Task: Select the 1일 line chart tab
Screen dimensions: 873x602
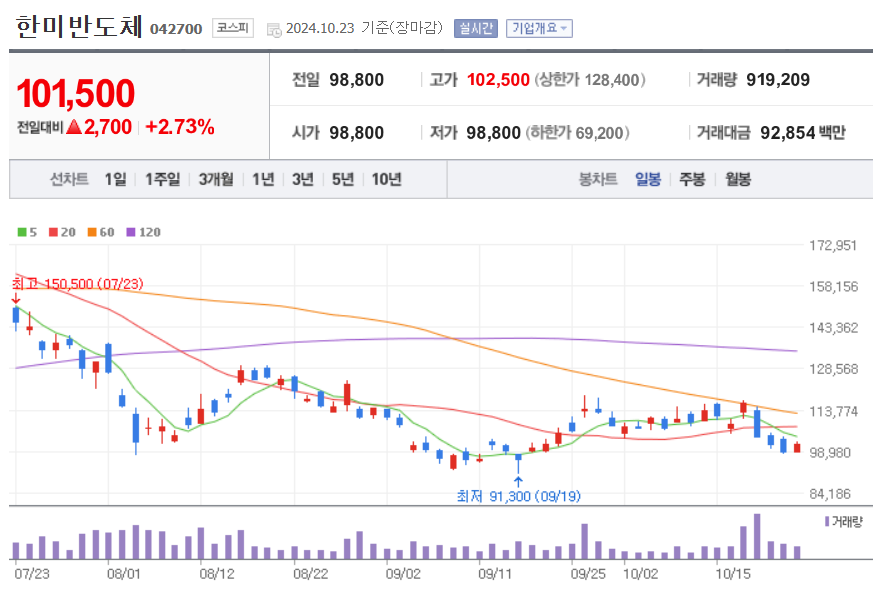Action: [x=115, y=179]
